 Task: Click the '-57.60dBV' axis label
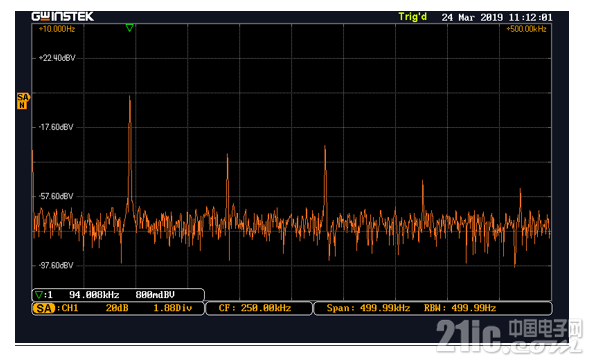pos(56,196)
